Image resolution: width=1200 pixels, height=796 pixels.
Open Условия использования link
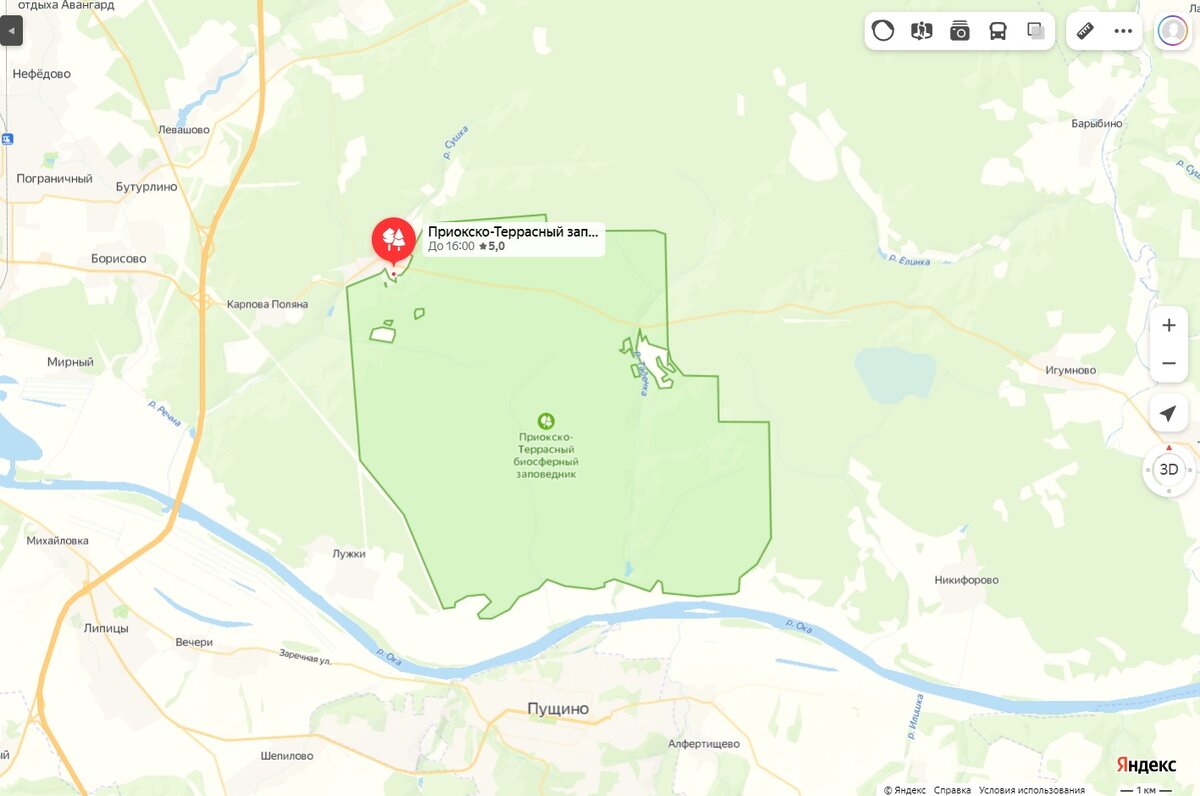(x=1032, y=790)
